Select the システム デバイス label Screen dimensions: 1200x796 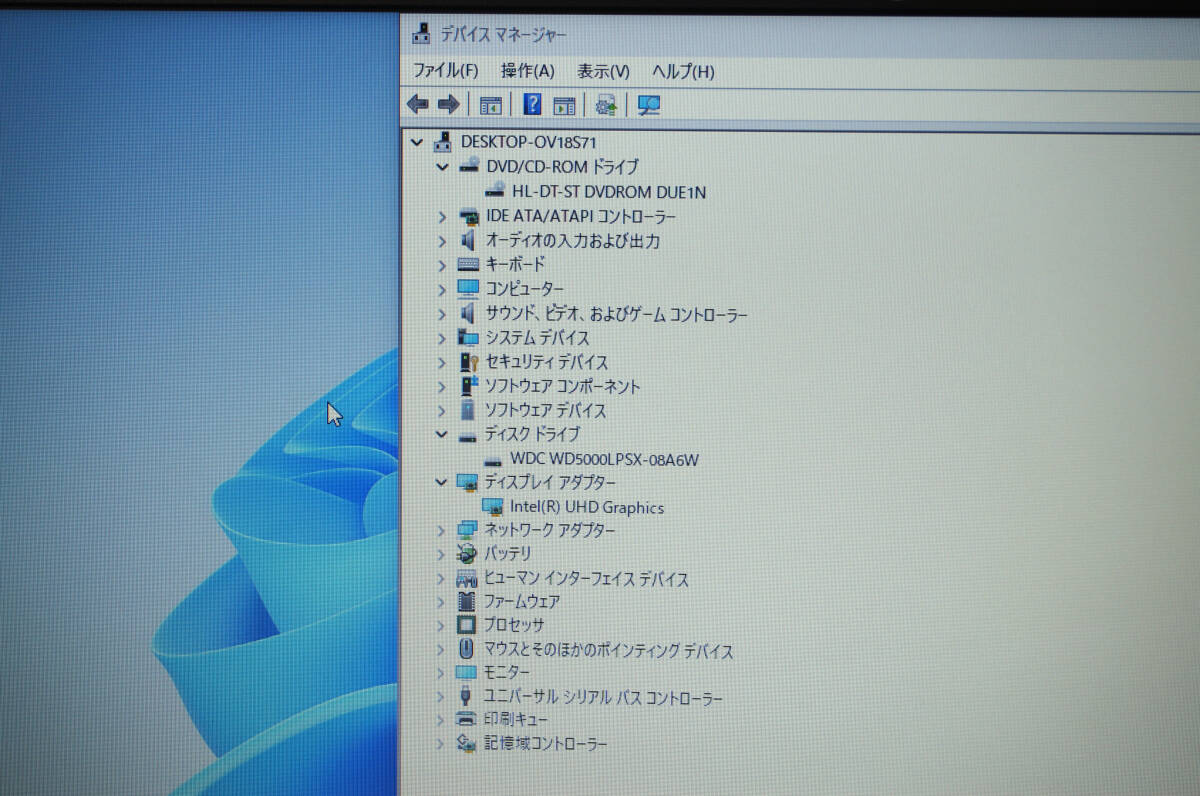coord(537,338)
